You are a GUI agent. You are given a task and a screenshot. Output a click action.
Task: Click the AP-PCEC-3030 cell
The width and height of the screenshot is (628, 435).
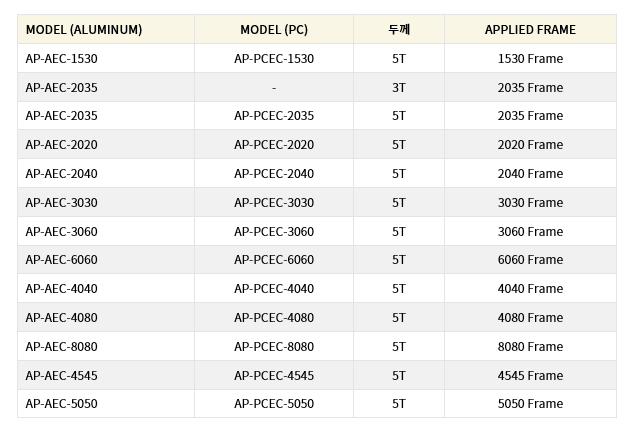tap(274, 202)
